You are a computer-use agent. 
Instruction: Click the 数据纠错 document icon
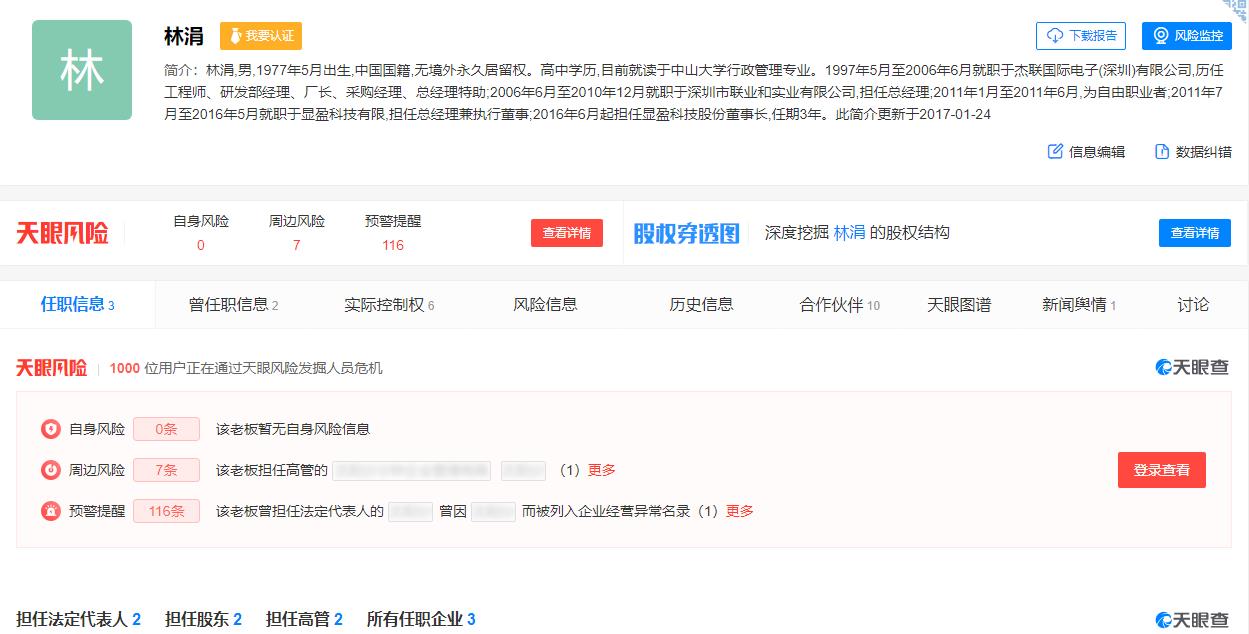tap(1162, 151)
